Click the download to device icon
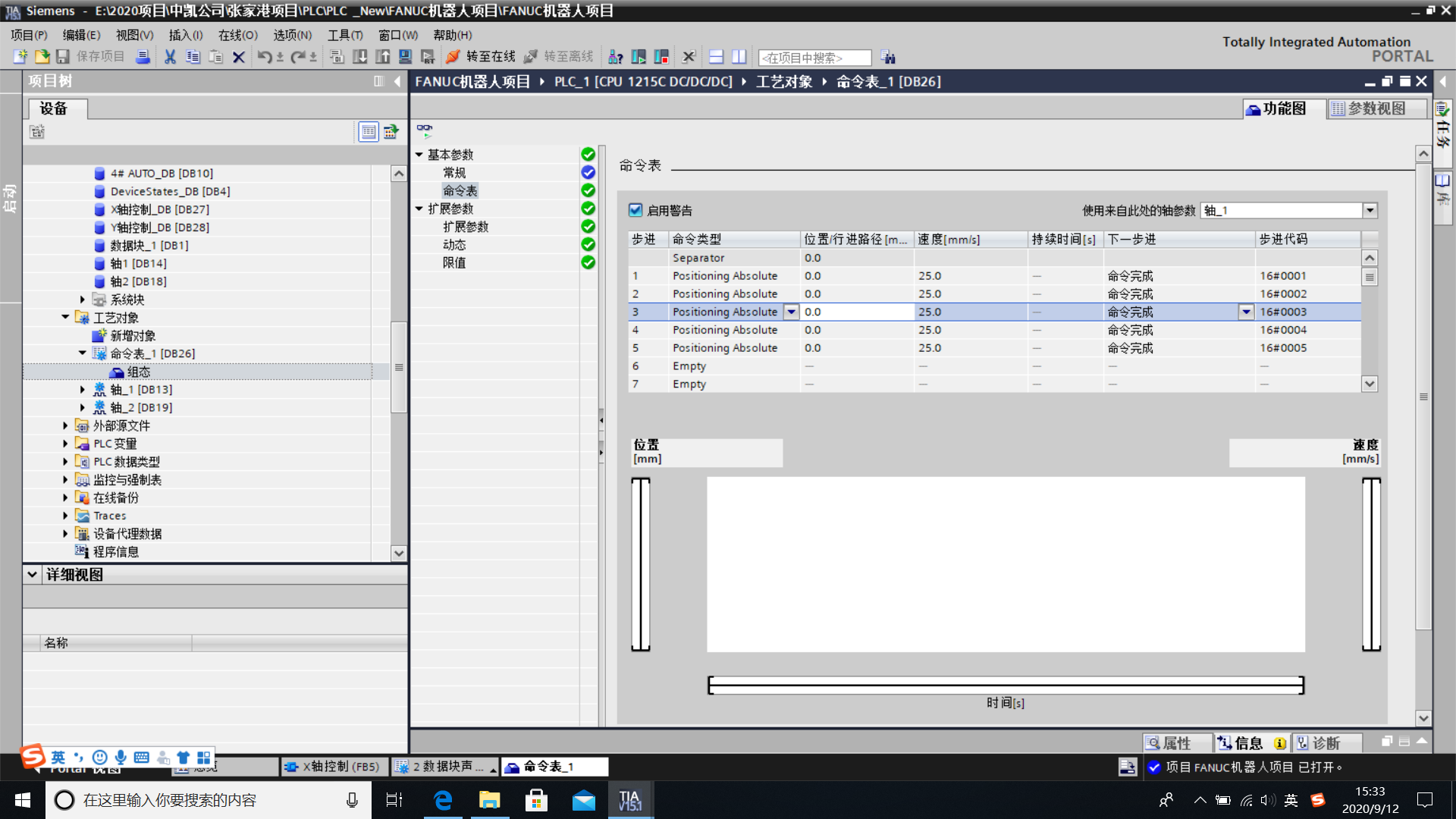This screenshot has width=1456, height=819. tap(360, 57)
